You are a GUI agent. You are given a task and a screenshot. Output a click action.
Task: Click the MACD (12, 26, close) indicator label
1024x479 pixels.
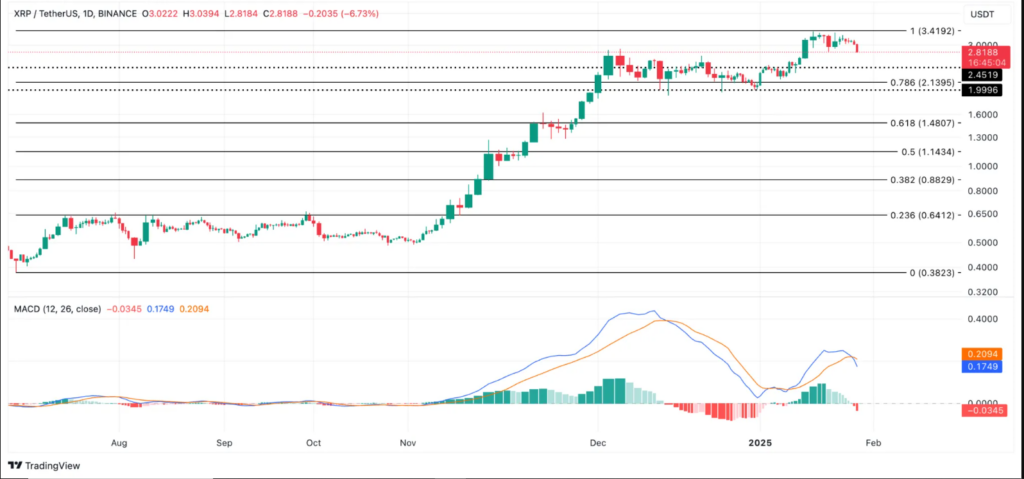(x=57, y=308)
